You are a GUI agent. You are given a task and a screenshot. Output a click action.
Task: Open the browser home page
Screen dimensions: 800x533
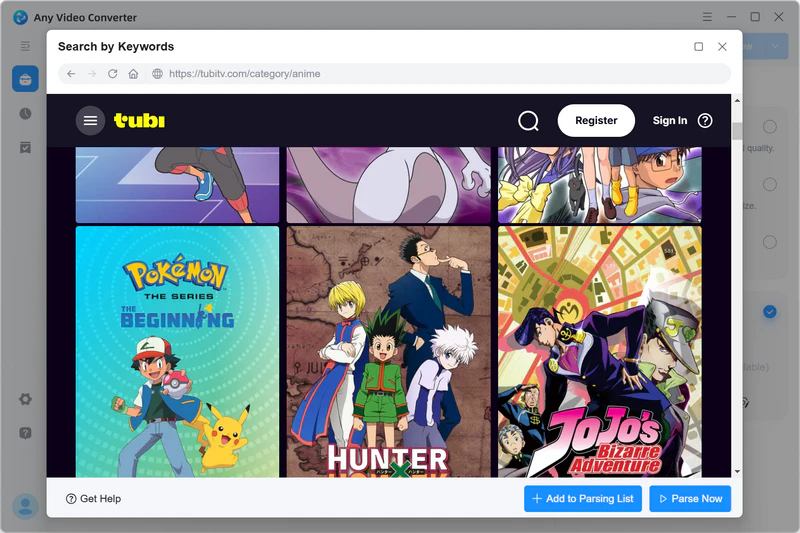point(133,74)
